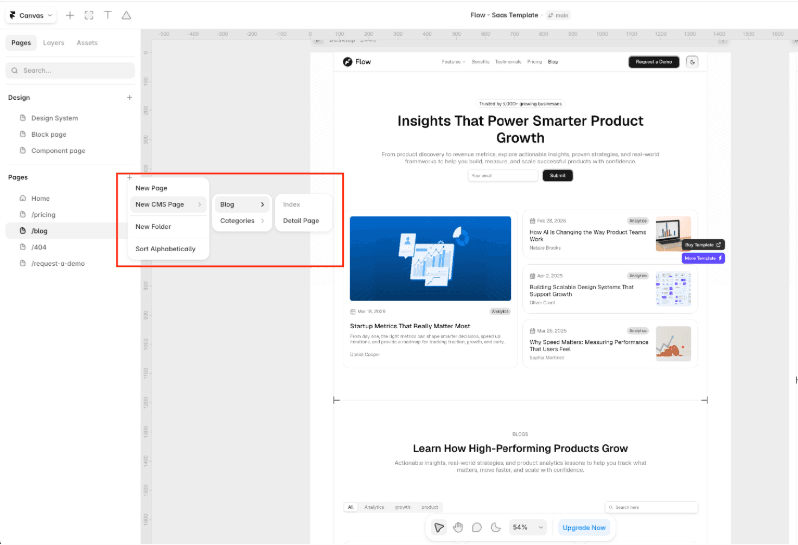Open the Features nav dropdown on canvas

click(x=453, y=62)
